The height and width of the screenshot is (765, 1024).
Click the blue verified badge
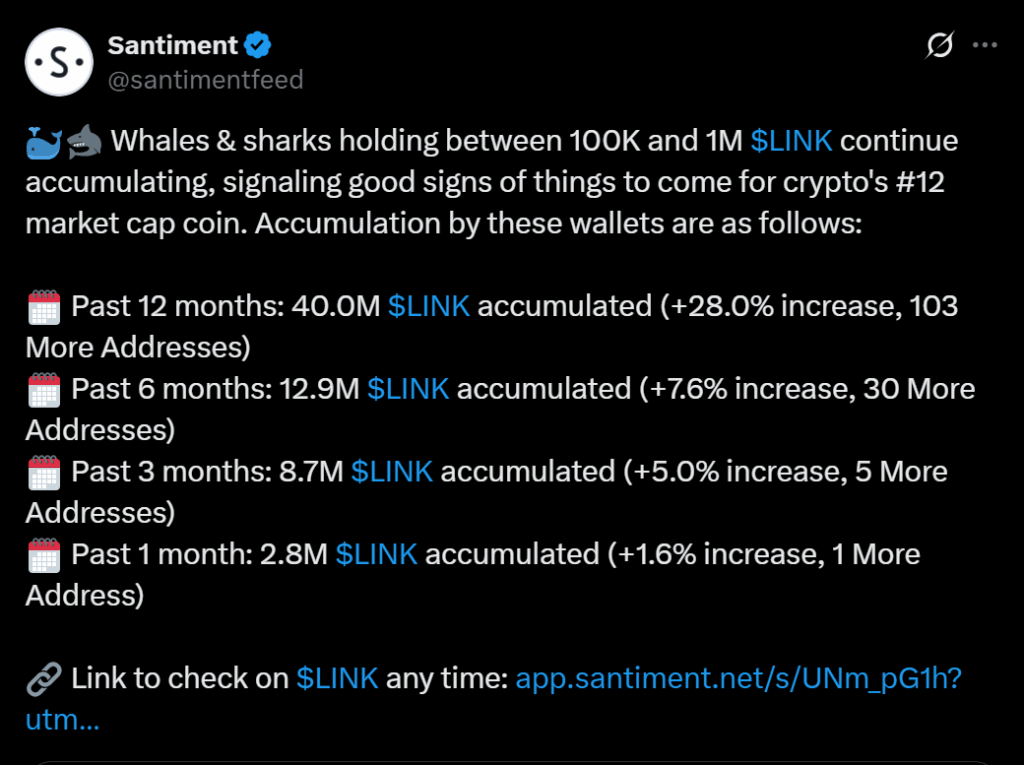[258, 45]
